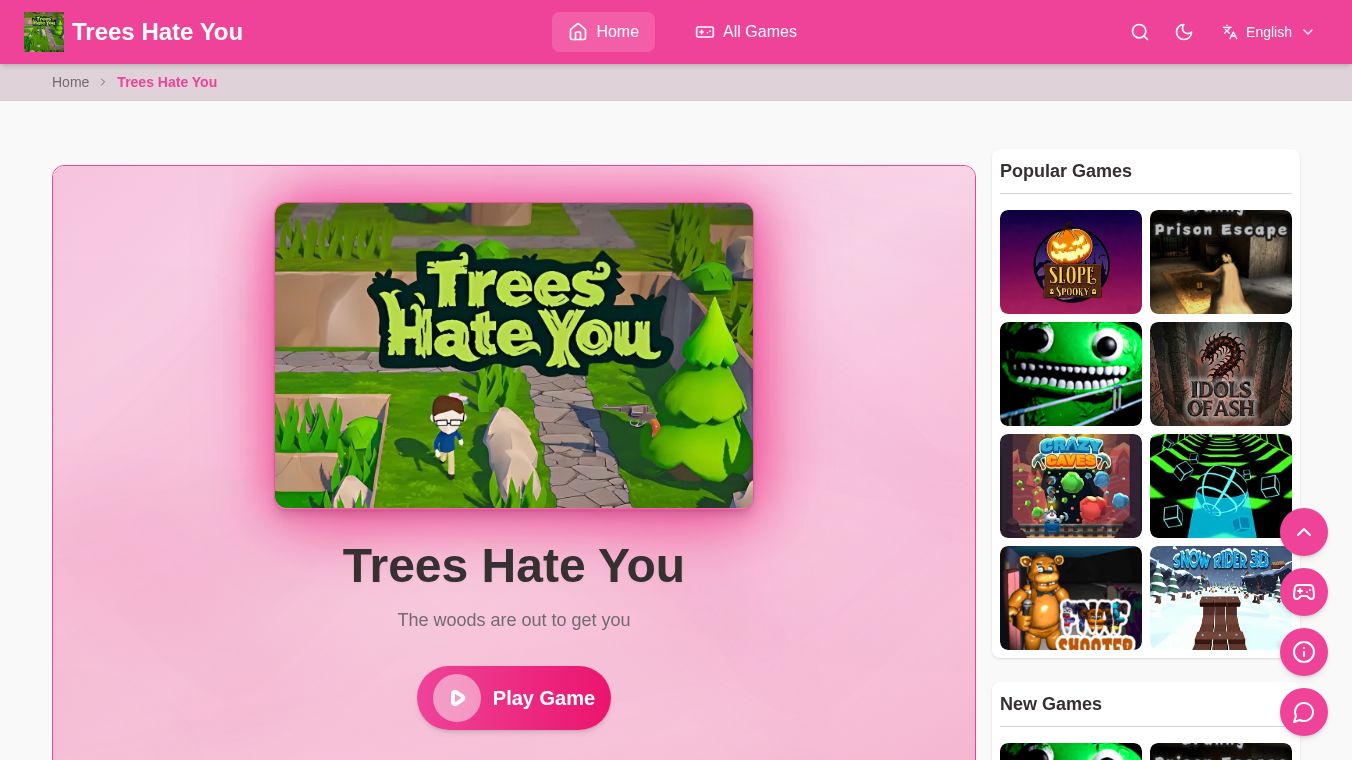Toggle dark mode moon icon
Viewport: 1352px width, 760px height.
[1184, 32]
